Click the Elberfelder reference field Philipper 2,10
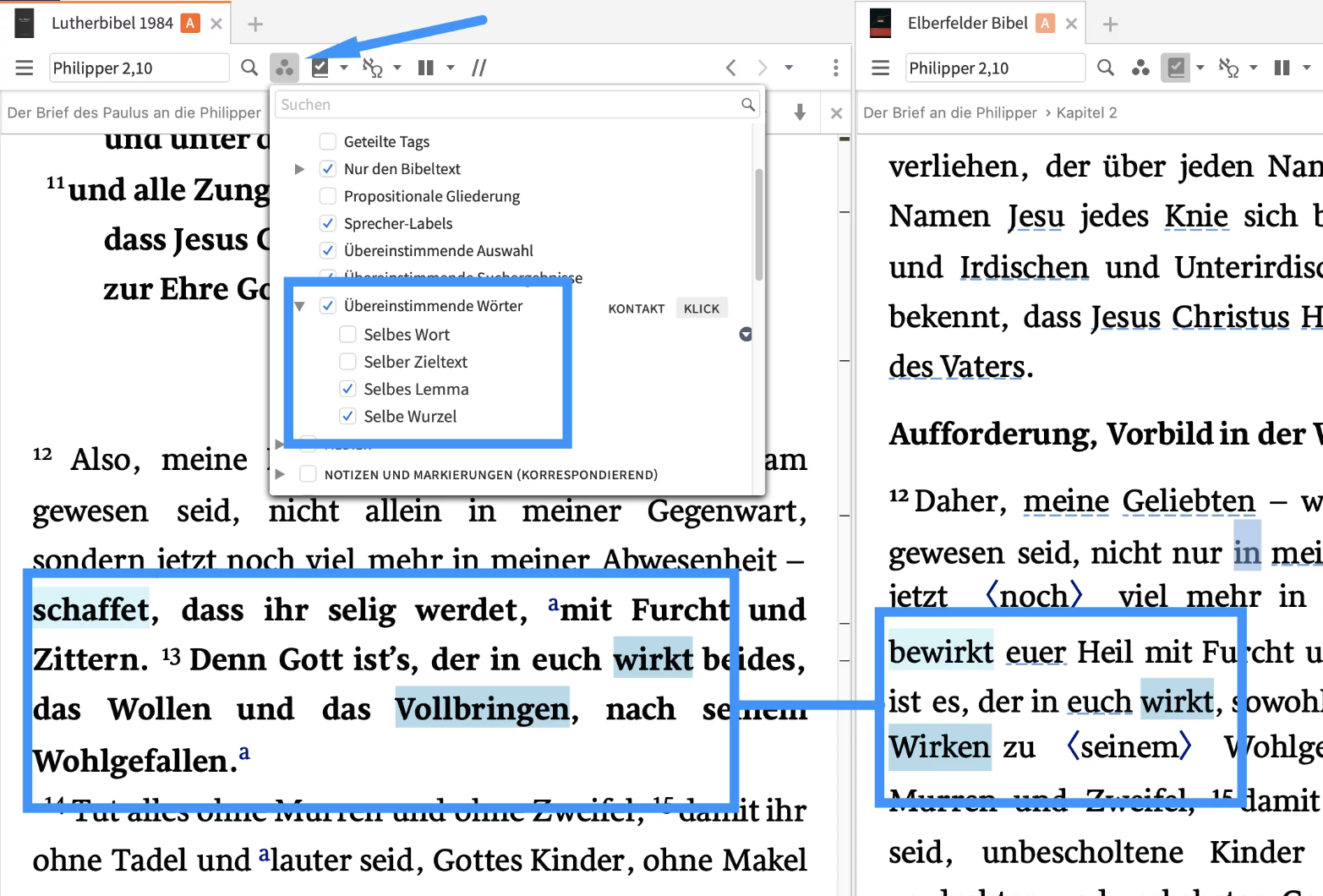The height and width of the screenshot is (896, 1323). [995, 68]
